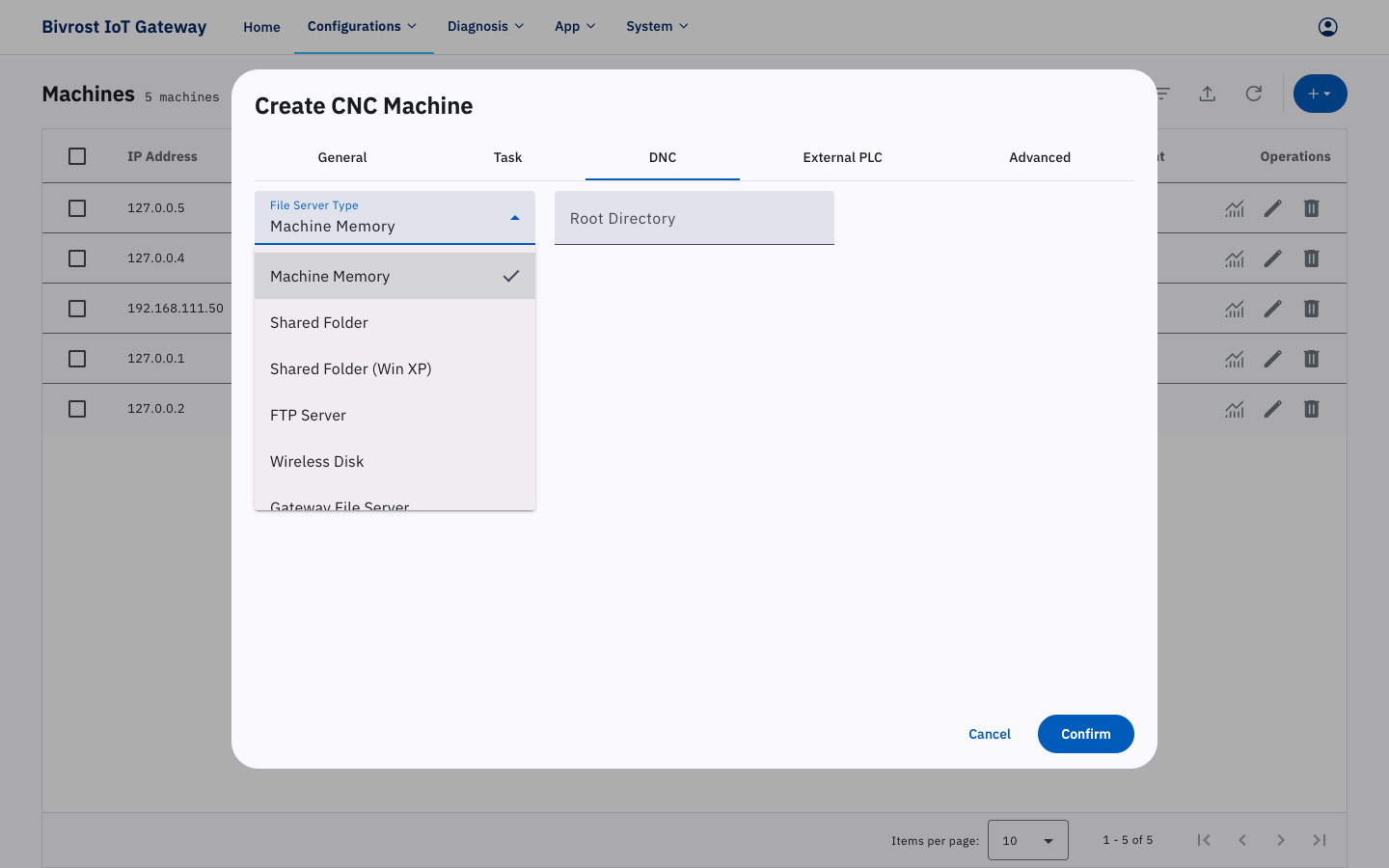
Task: Click the Root Directory field
Action: 694,218
